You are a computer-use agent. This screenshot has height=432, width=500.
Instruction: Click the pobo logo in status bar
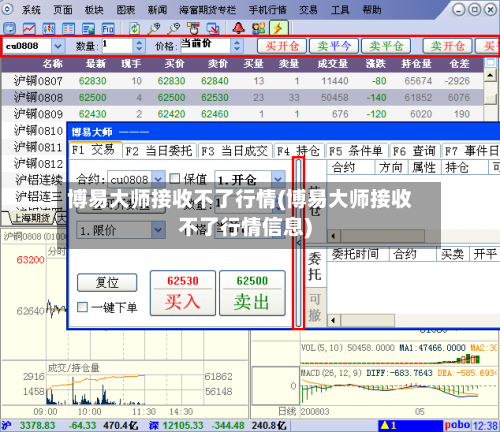click(457, 425)
